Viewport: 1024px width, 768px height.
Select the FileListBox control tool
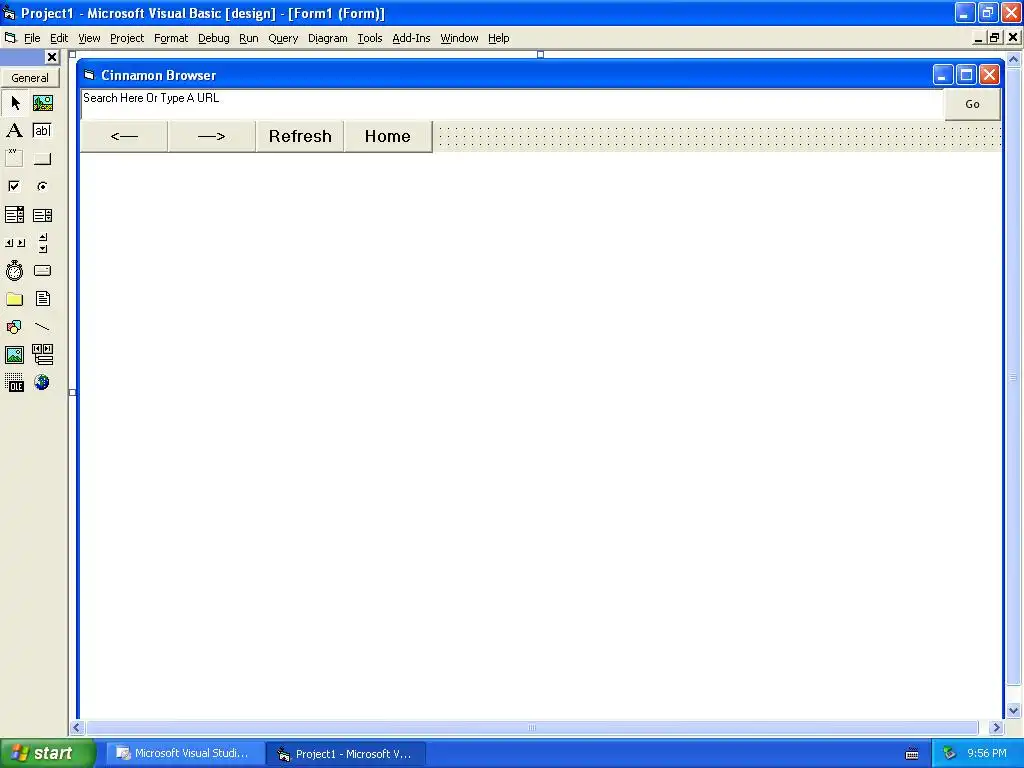coord(42,299)
